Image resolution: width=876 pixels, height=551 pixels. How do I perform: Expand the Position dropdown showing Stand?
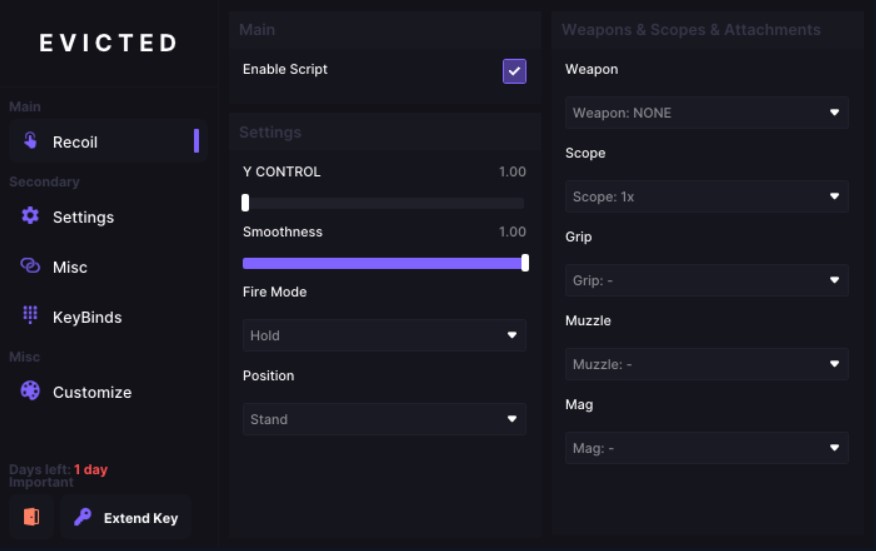click(x=384, y=420)
